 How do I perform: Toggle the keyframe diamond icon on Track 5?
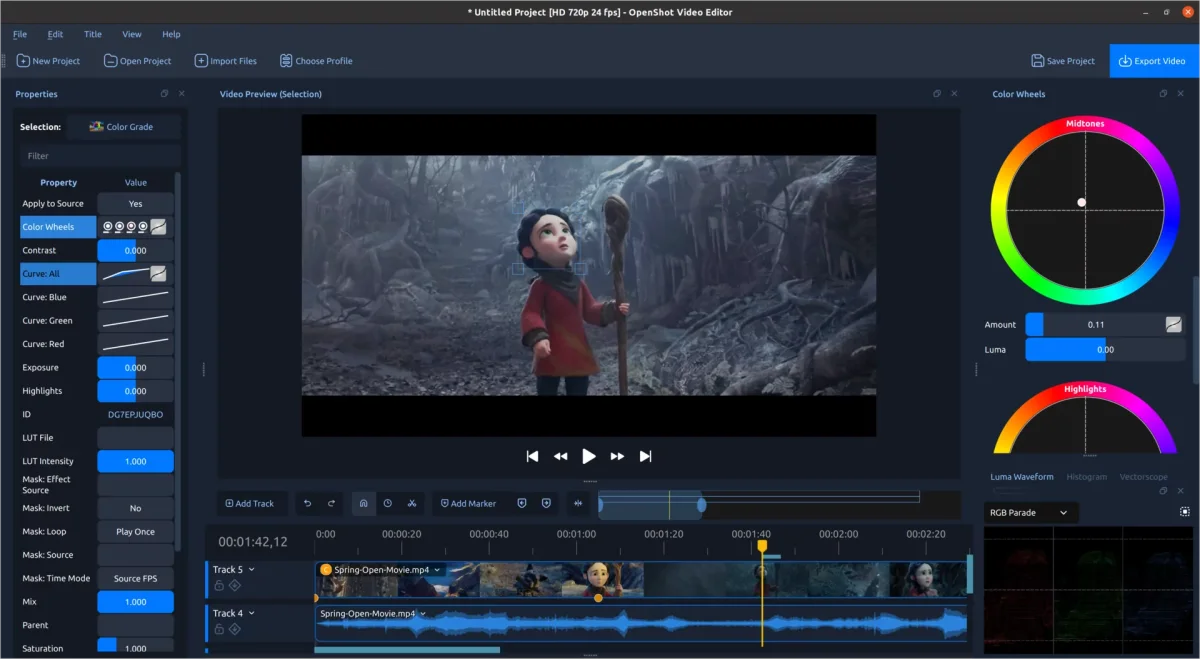click(x=235, y=586)
